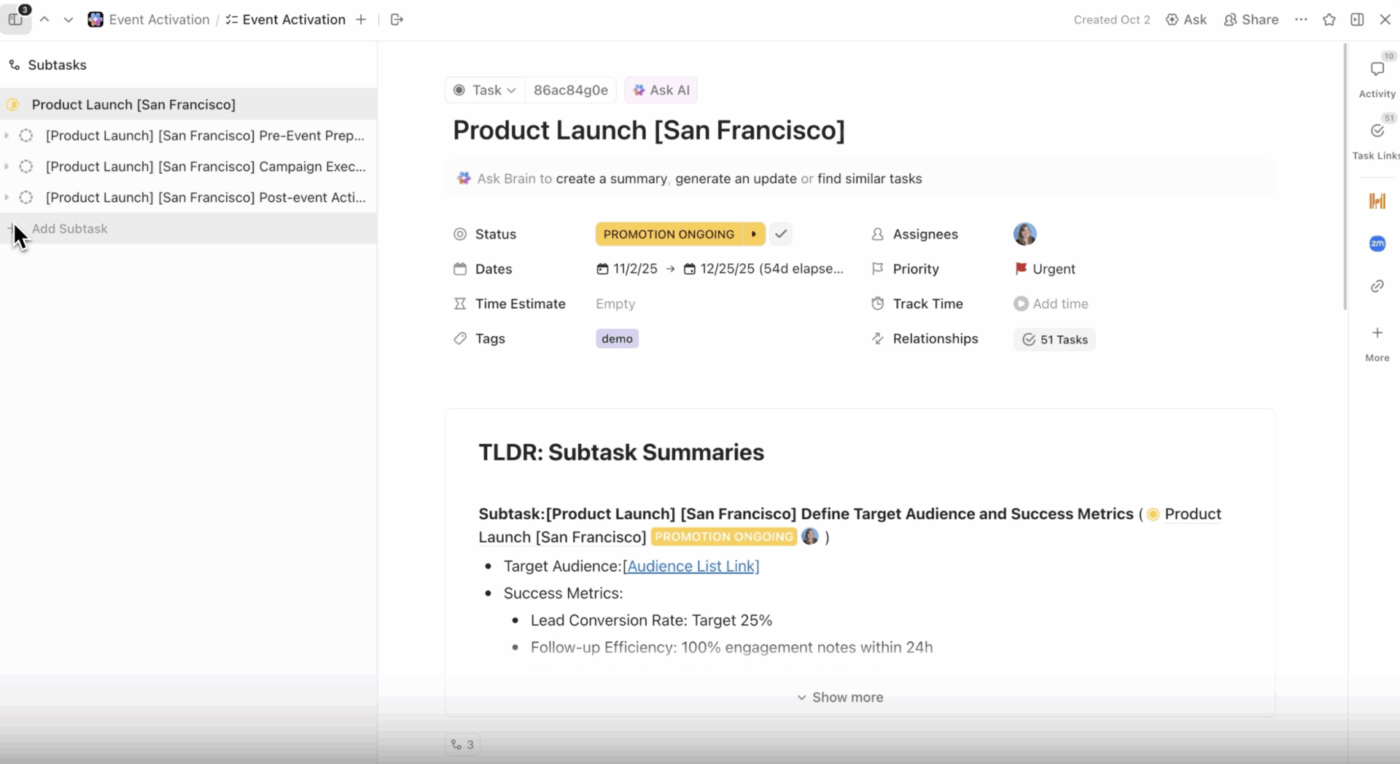
Task: Ask Brain to find similar tasks
Action: [x=870, y=179]
